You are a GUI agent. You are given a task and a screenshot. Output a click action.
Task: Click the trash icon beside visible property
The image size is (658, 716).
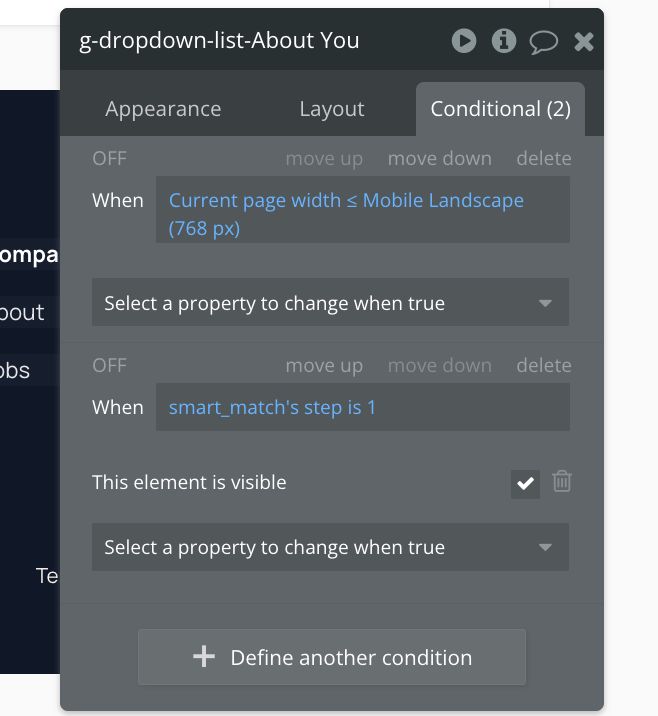click(x=562, y=481)
